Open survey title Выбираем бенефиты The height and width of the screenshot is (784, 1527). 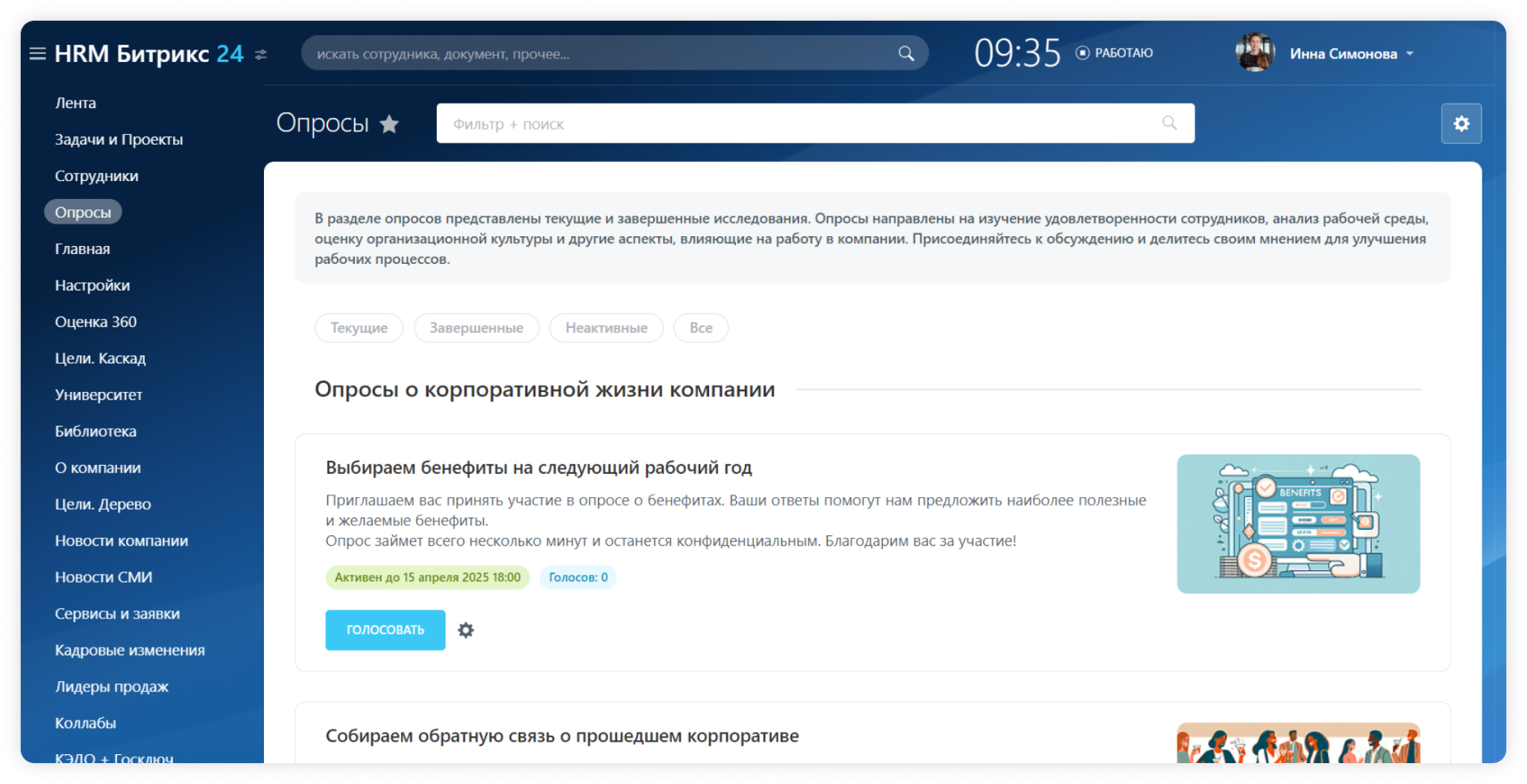[538, 468]
